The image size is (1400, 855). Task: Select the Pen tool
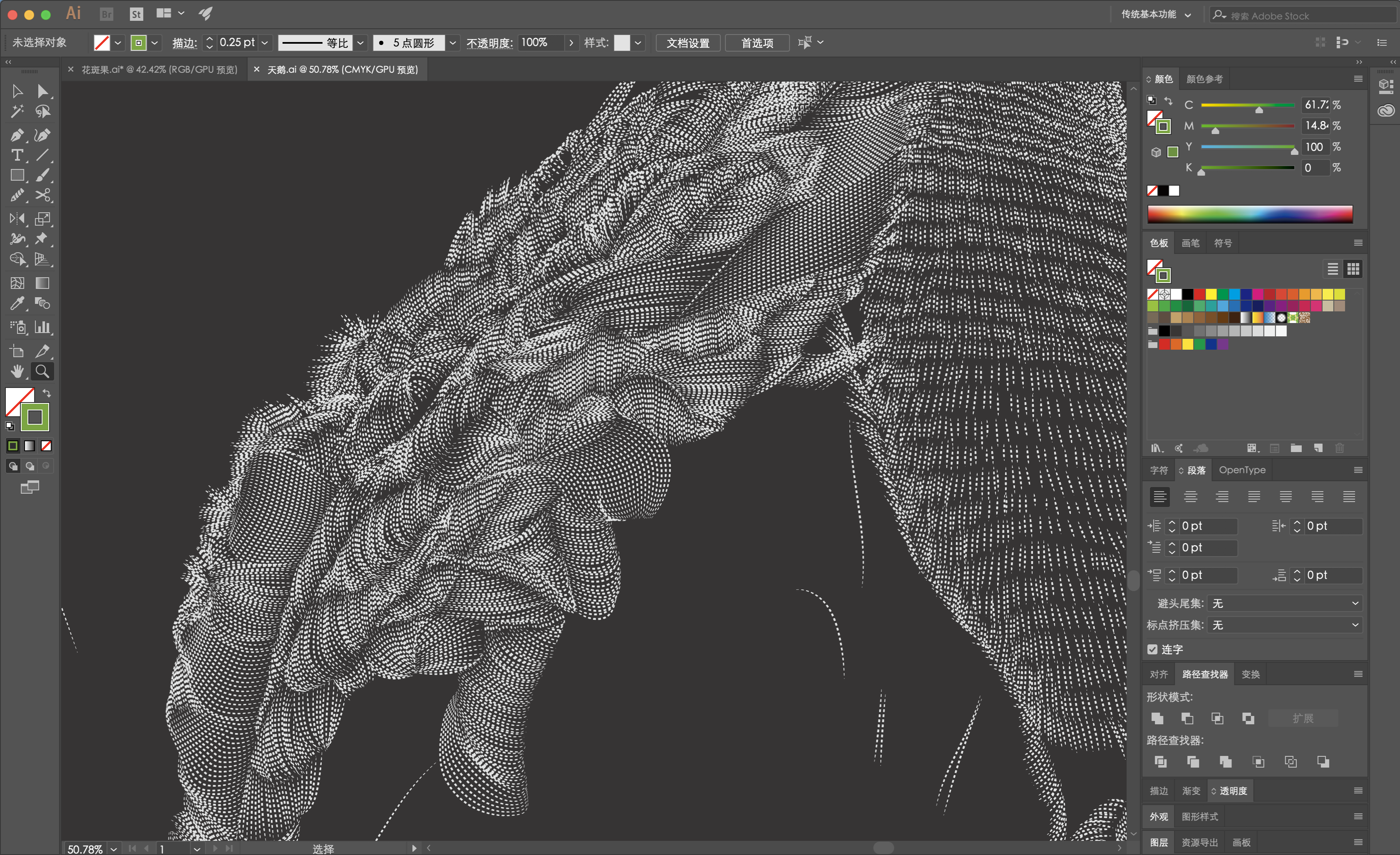point(17,135)
